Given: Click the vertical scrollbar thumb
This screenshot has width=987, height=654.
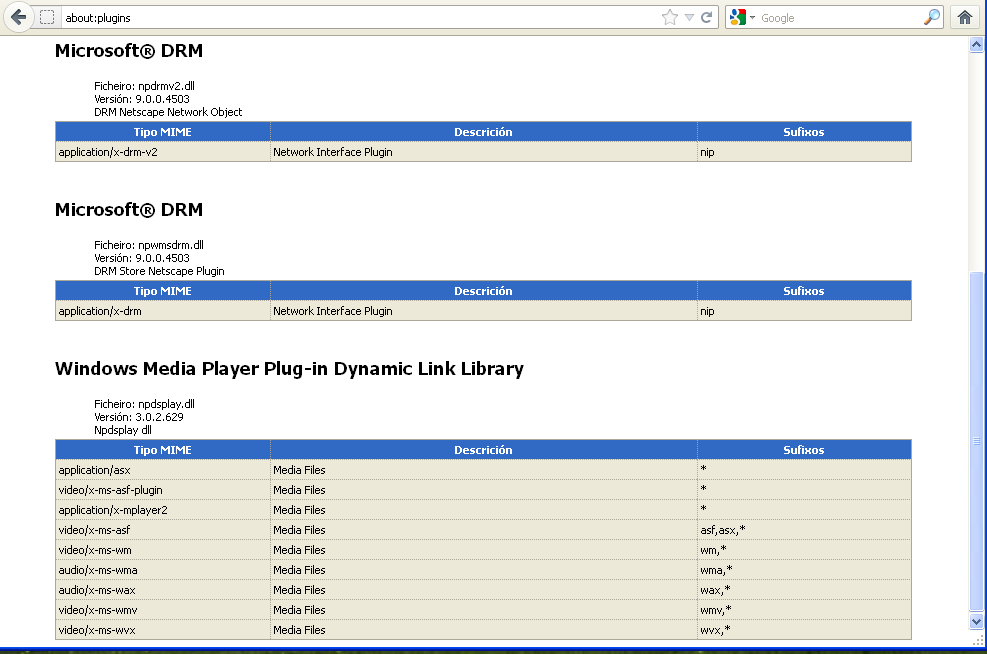Looking at the screenshot, I should (x=977, y=440).
